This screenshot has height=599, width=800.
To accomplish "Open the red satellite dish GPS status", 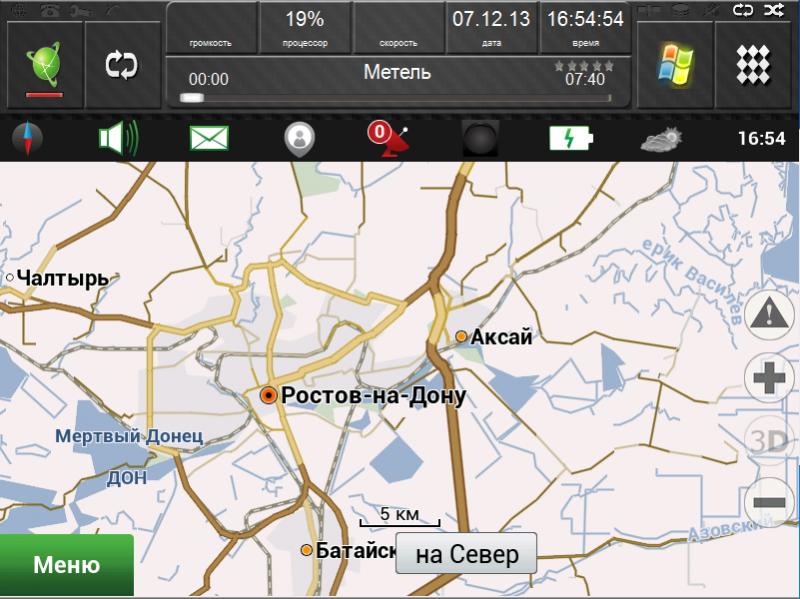I will pos(388,138).
